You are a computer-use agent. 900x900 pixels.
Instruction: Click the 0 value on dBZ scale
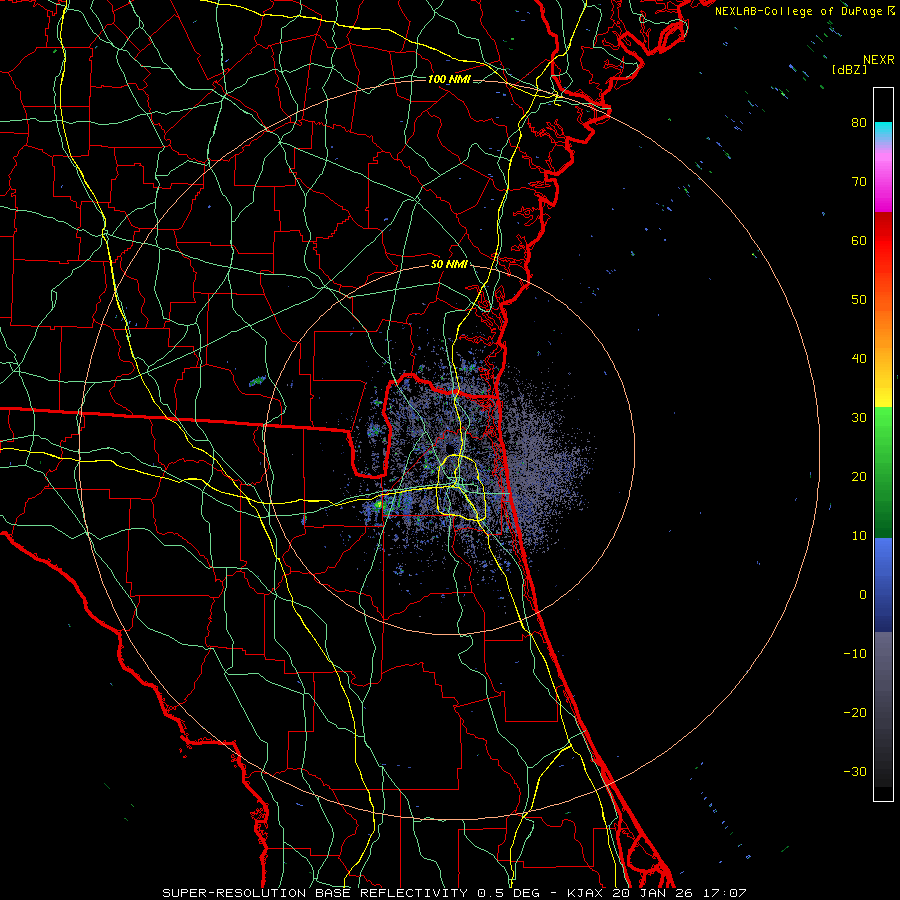click(x=863, y=595)
